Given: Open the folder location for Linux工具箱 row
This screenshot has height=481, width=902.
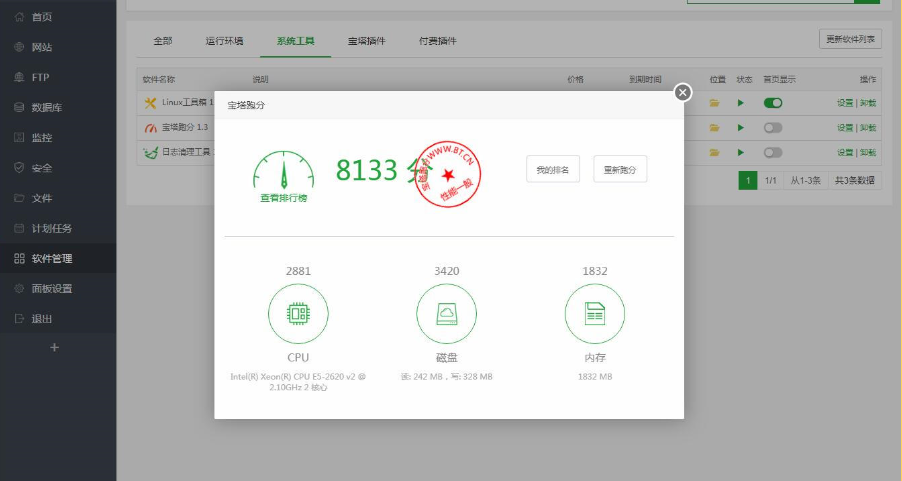Looking at the screenshot, I should coord(714,103).
